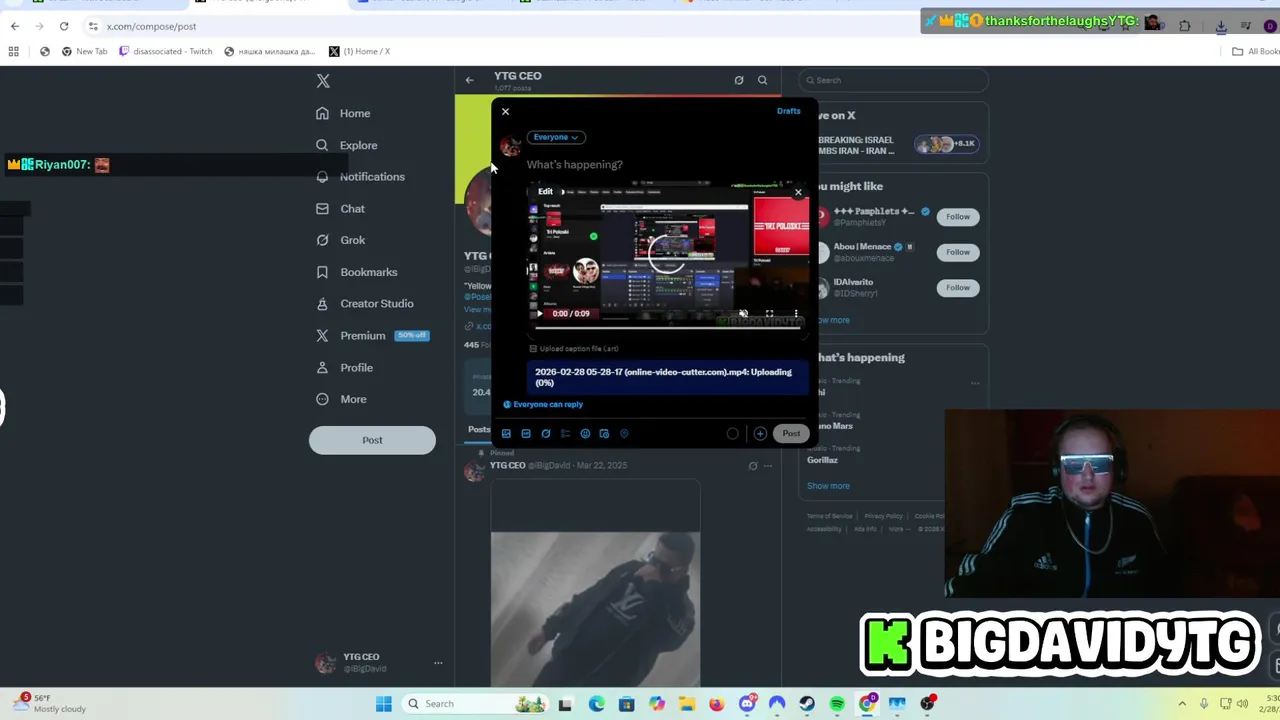Screen dimensions: 1280x720
Task: Select the Posts tab on profile
Action: tap(479, 430)
